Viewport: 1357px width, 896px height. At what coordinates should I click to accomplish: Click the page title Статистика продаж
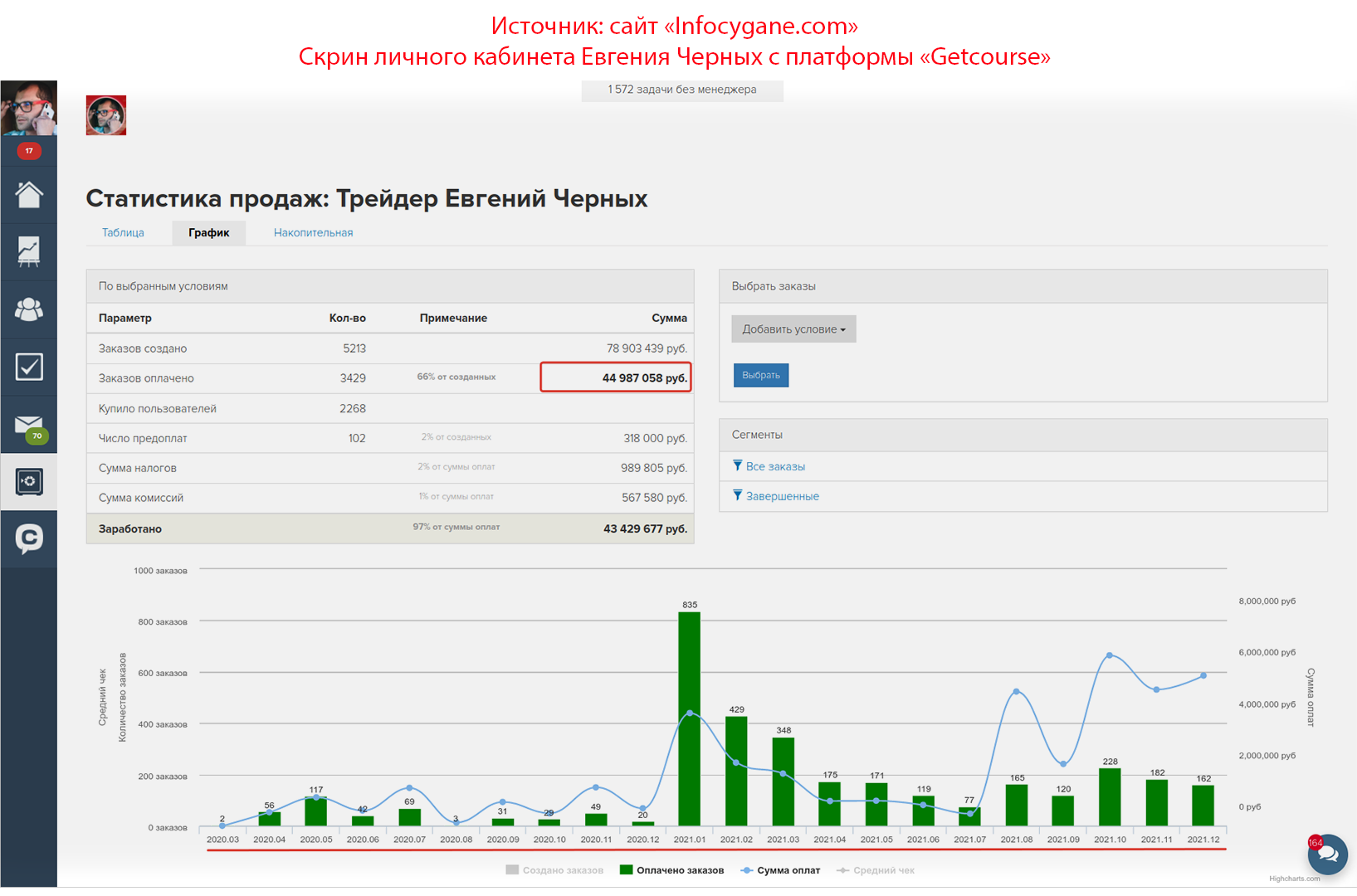[x=367, y=198]
